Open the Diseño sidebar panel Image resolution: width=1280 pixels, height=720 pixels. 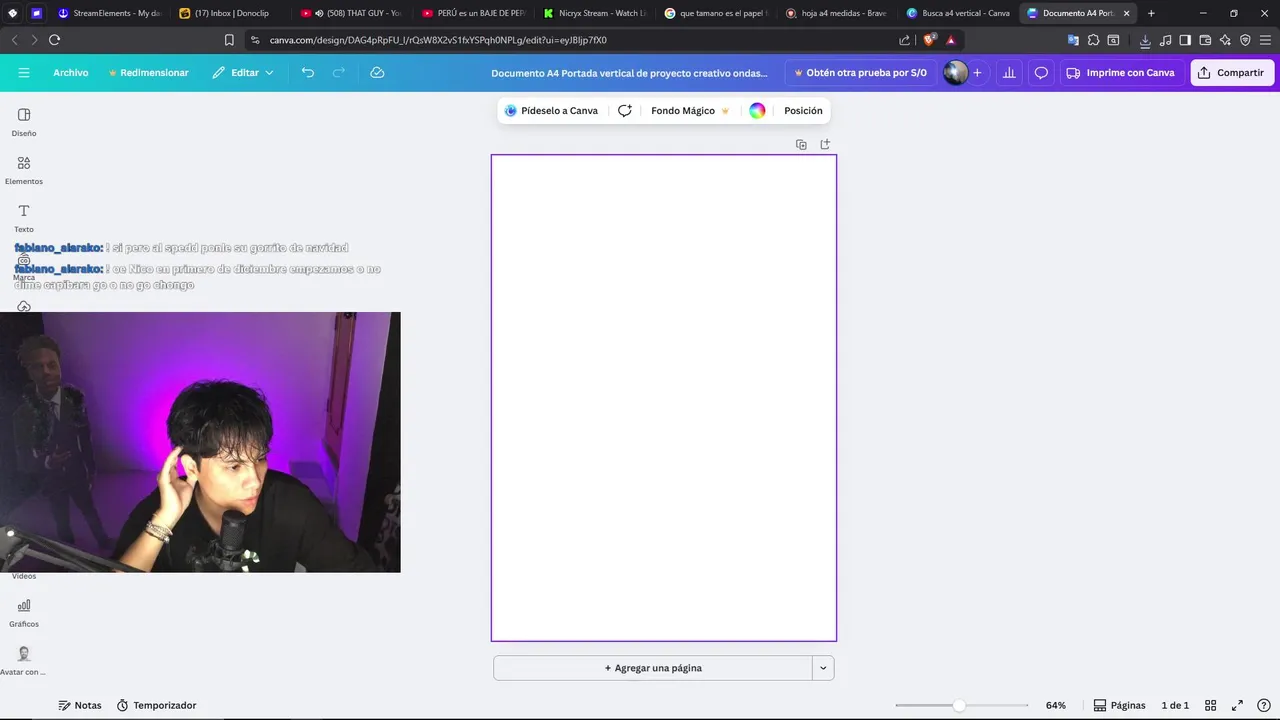tap(24, 122)
